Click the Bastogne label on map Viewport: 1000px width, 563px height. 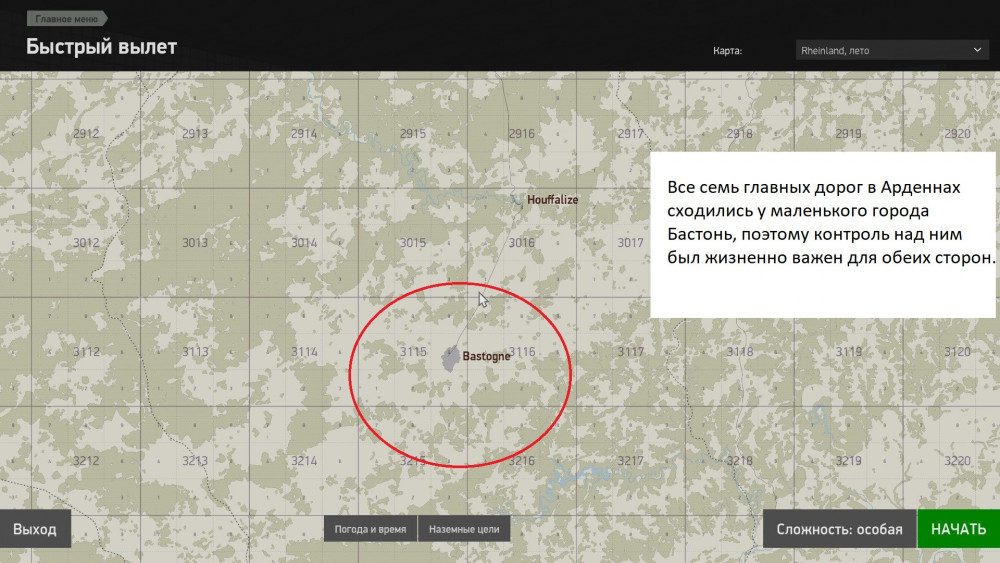(486, 356)
